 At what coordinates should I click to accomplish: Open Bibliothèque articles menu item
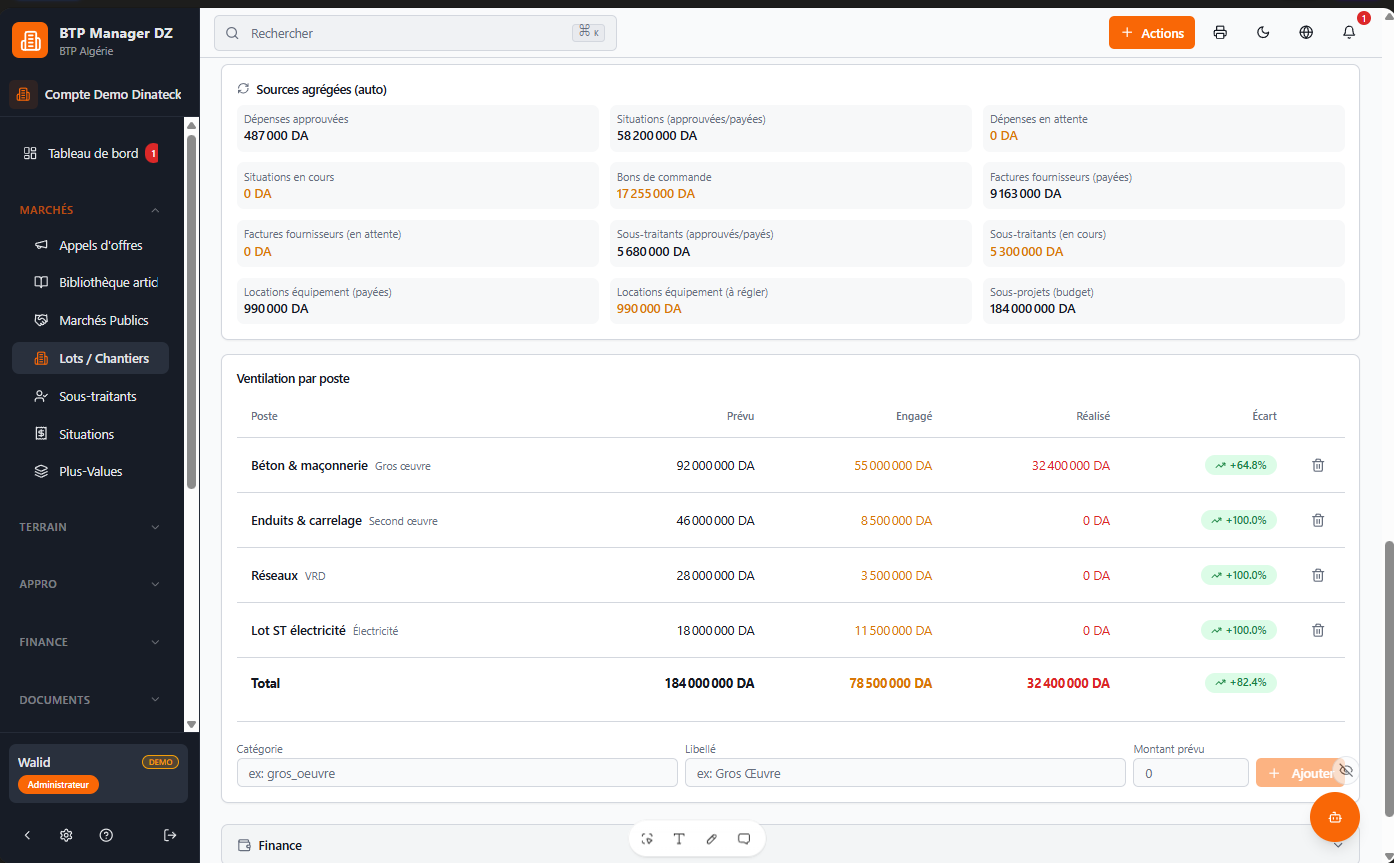[x=90, y=282]
